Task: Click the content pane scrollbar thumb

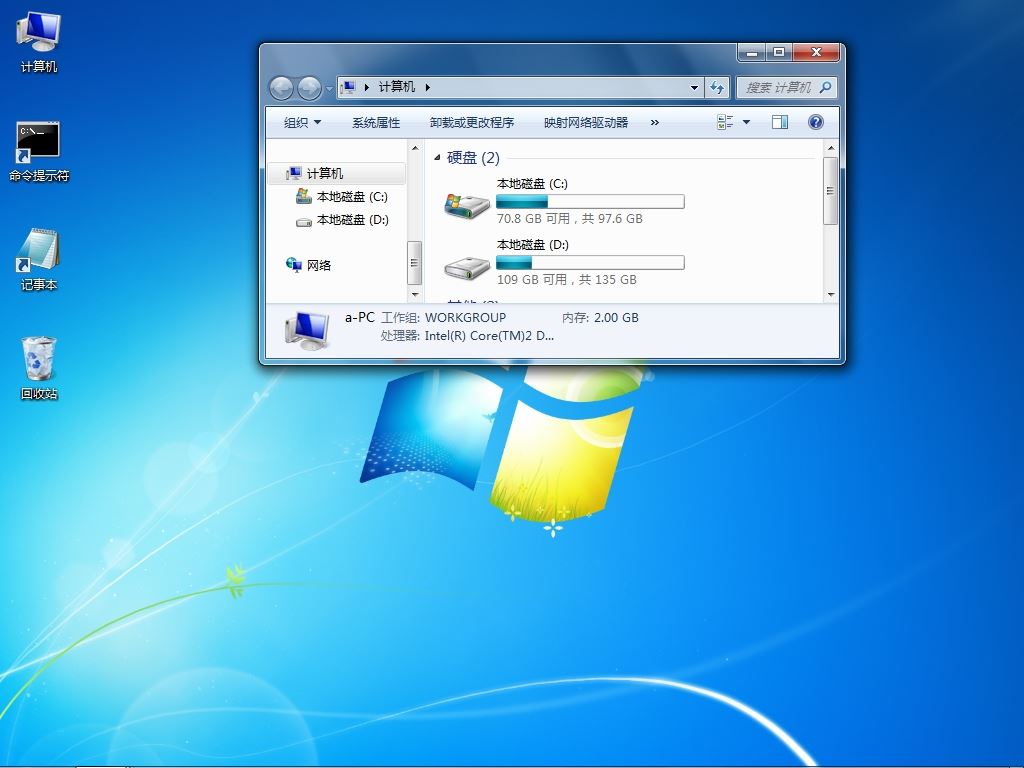Action: coord(830,191)
